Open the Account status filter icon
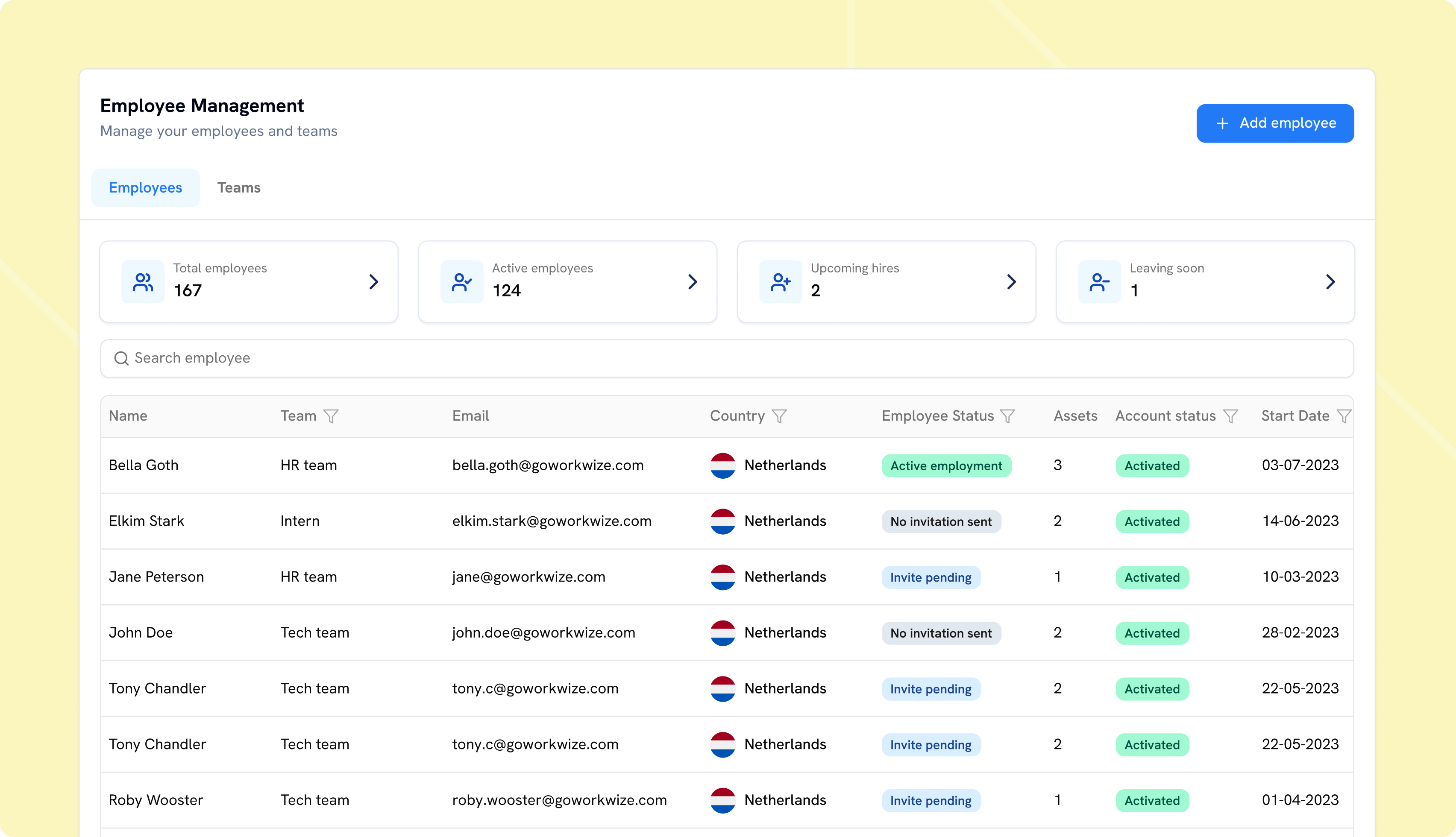 click(1230, 416)
